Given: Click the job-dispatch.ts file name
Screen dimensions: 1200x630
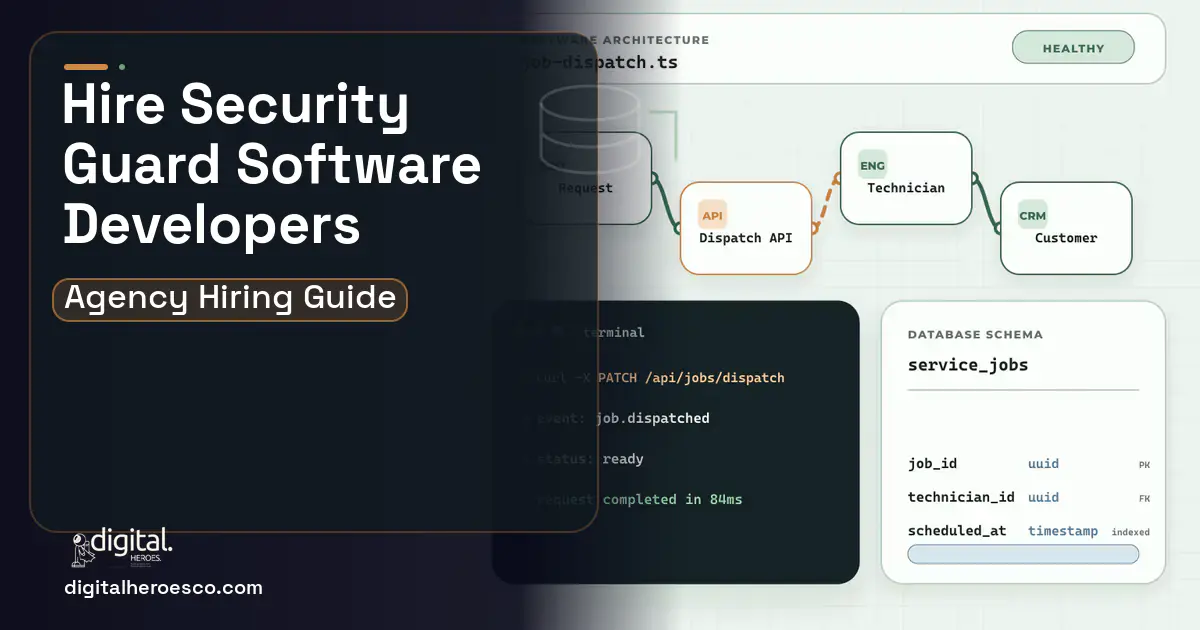Looking at the screenshot, I should pos(600,62).
